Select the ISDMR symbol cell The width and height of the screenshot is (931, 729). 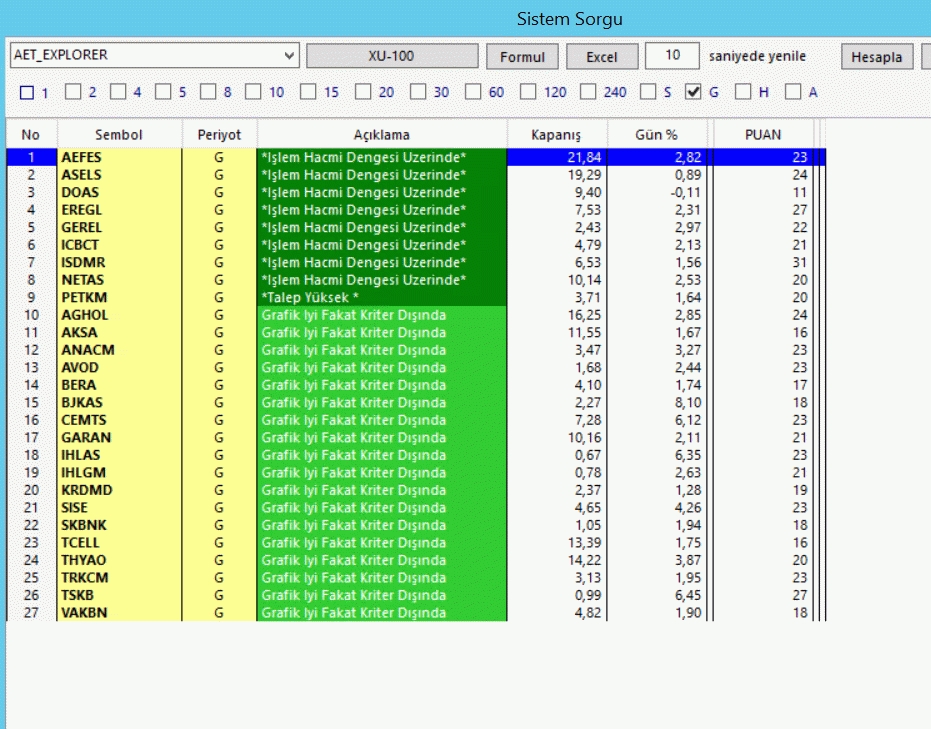119,262
